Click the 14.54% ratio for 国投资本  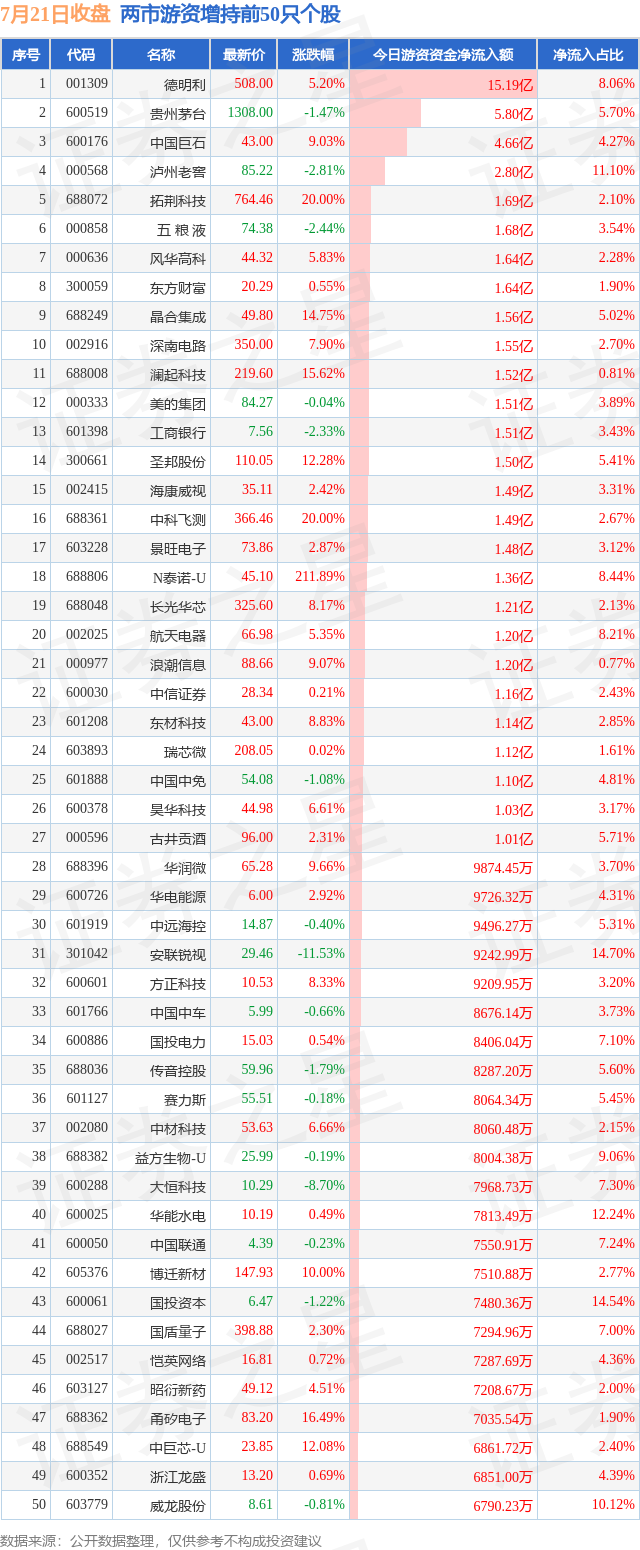point(612,1302)
